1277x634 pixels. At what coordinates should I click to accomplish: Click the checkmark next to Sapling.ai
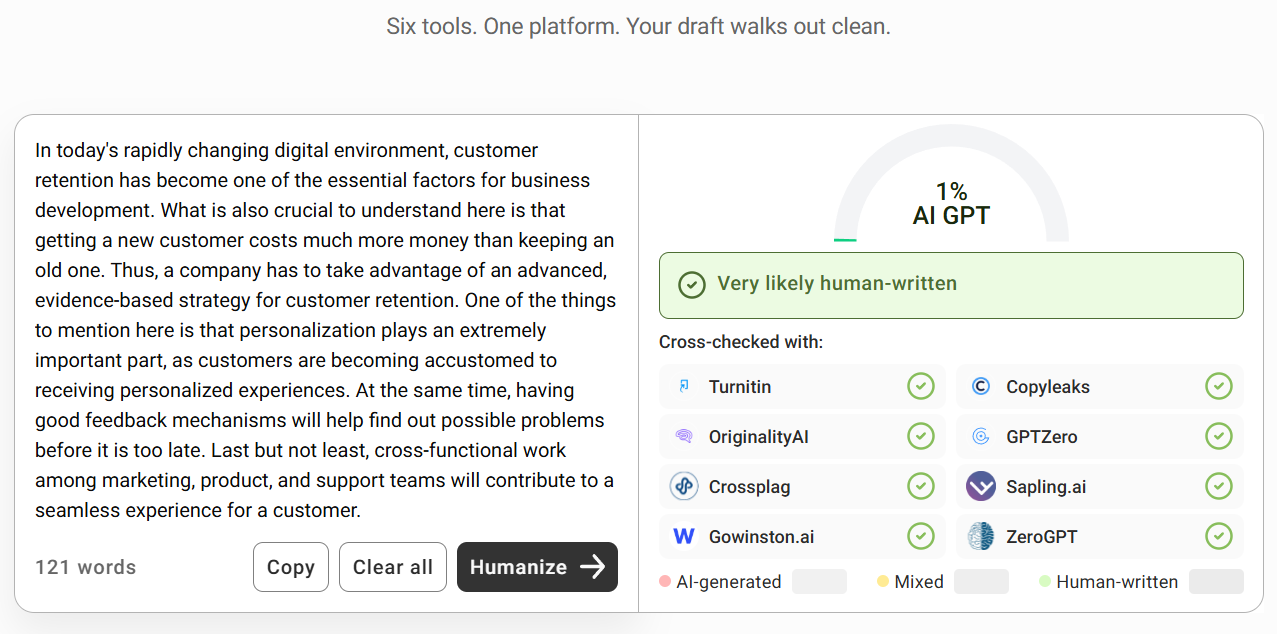pos(1218,486)
